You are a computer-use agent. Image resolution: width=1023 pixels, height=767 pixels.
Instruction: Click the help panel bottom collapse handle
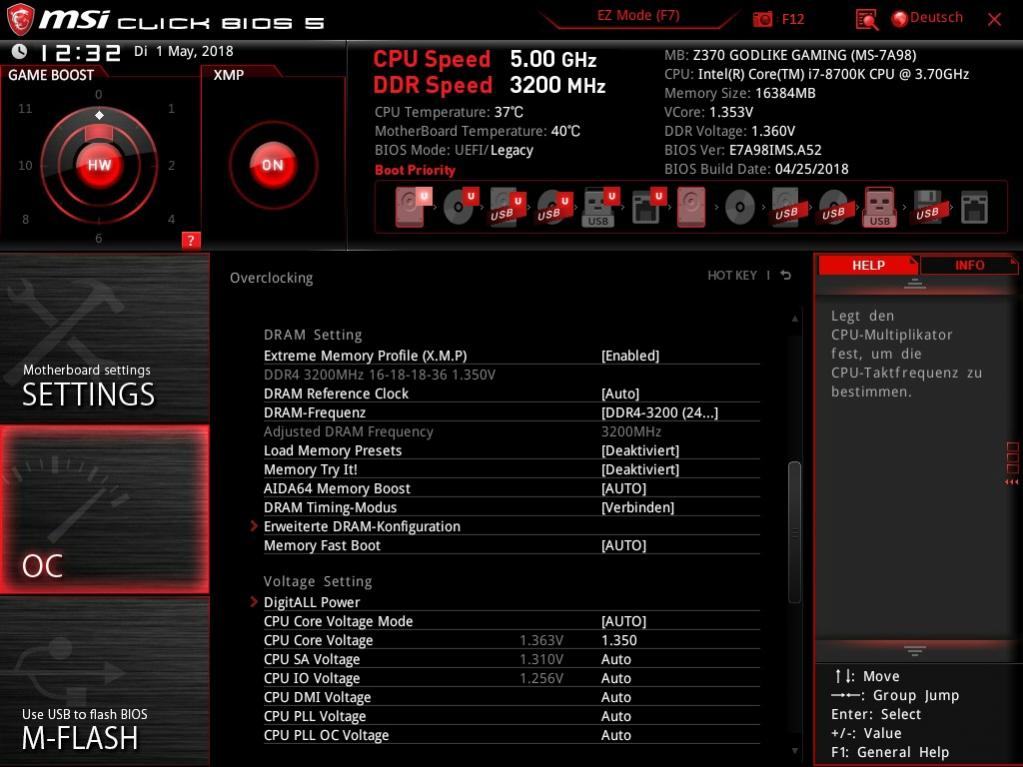pyautogui.click(x=915, y=650)
